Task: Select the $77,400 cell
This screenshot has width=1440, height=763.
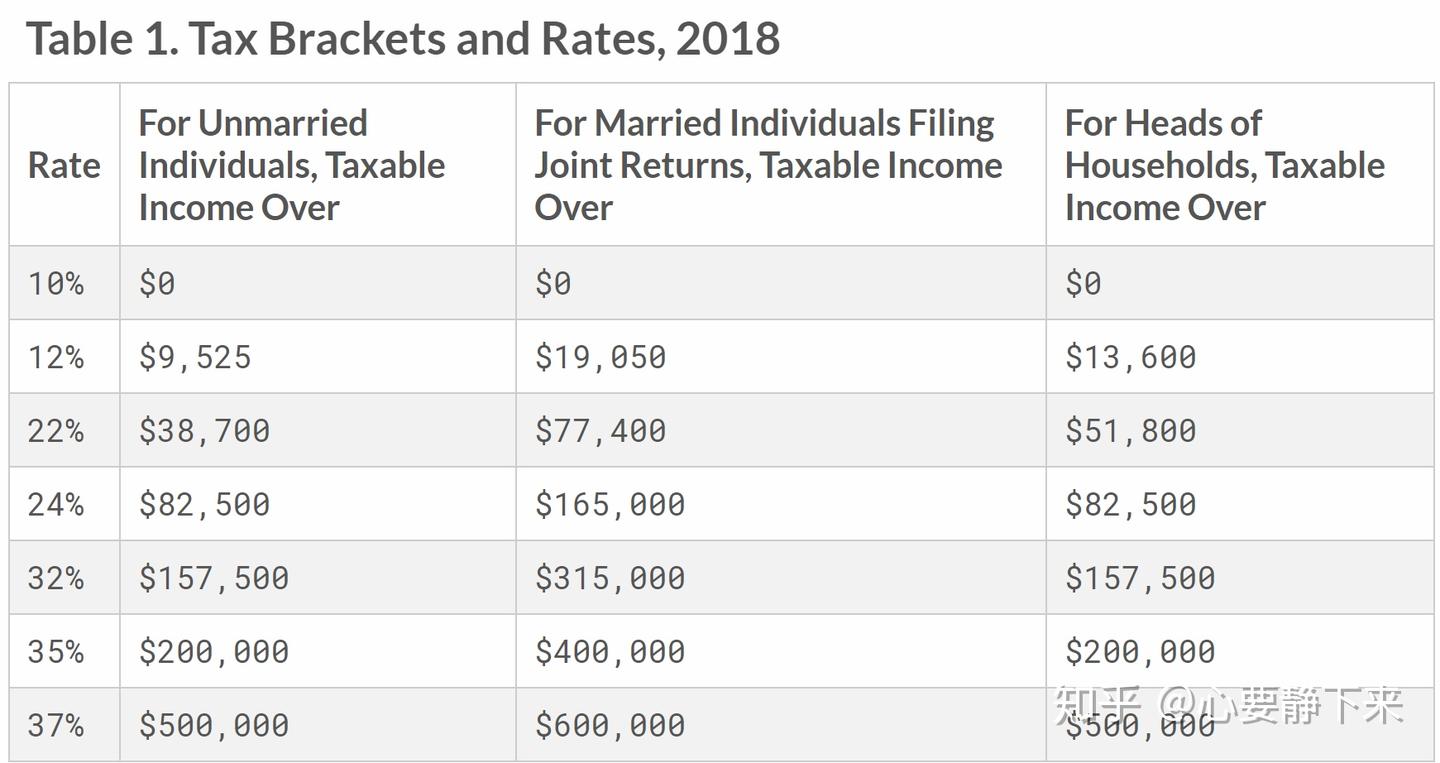Action: pos(600,431)
